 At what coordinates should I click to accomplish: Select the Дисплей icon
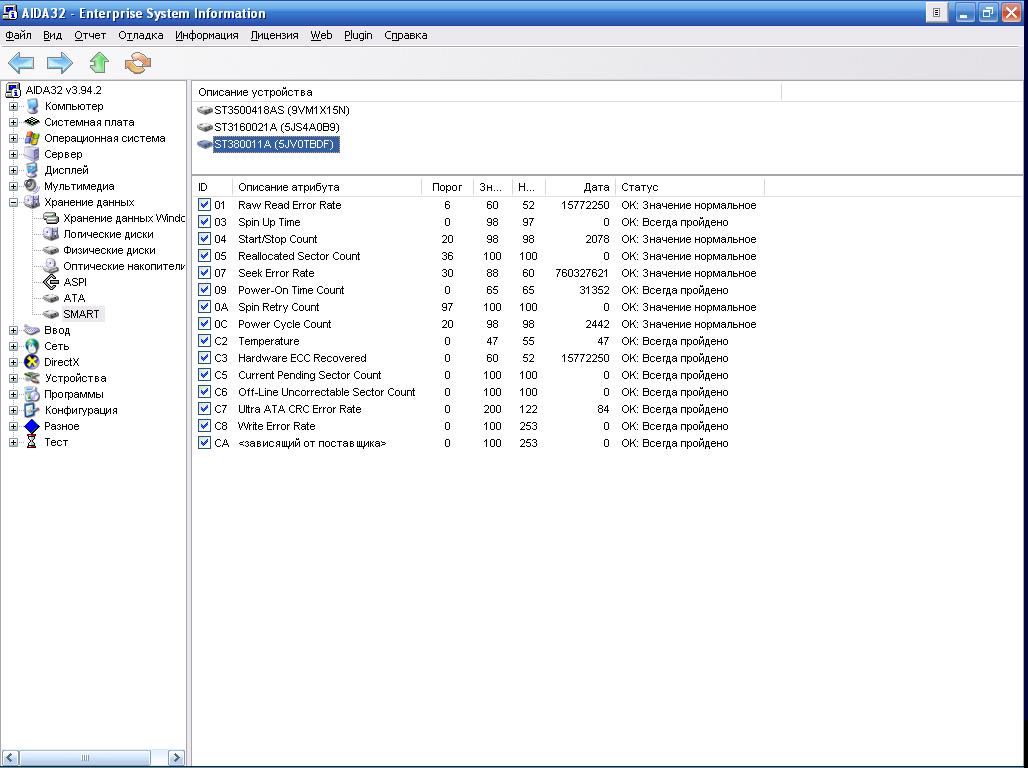[31, 170]
